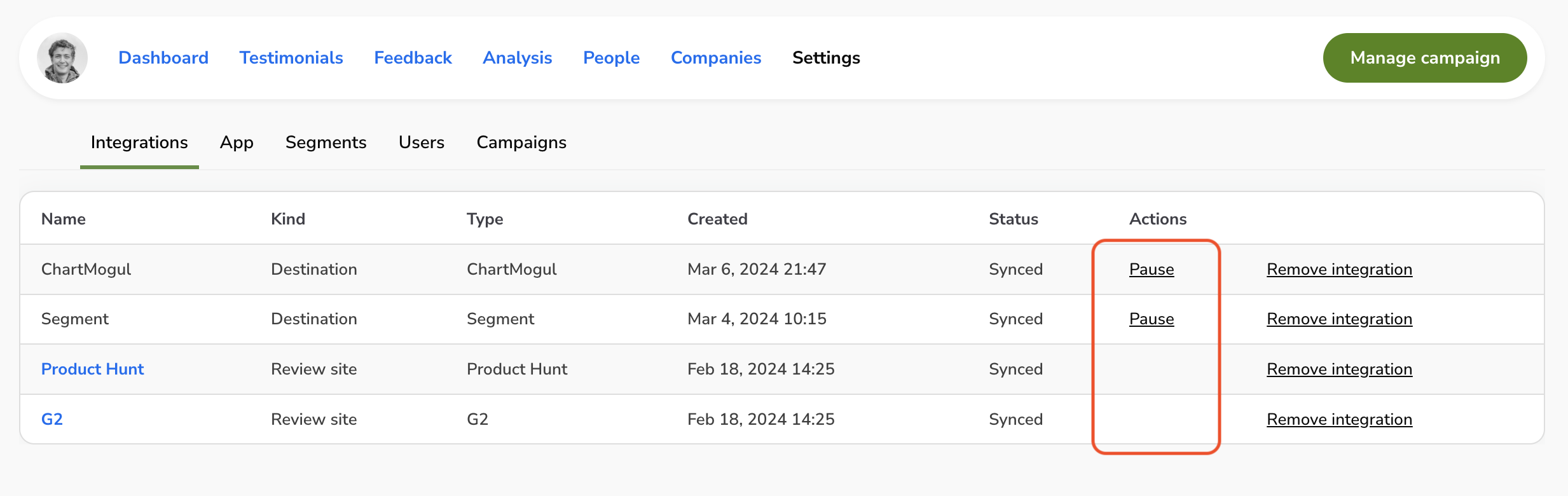Switch to the Integrations tab
1568x496 pixels.
click(139, 142)
